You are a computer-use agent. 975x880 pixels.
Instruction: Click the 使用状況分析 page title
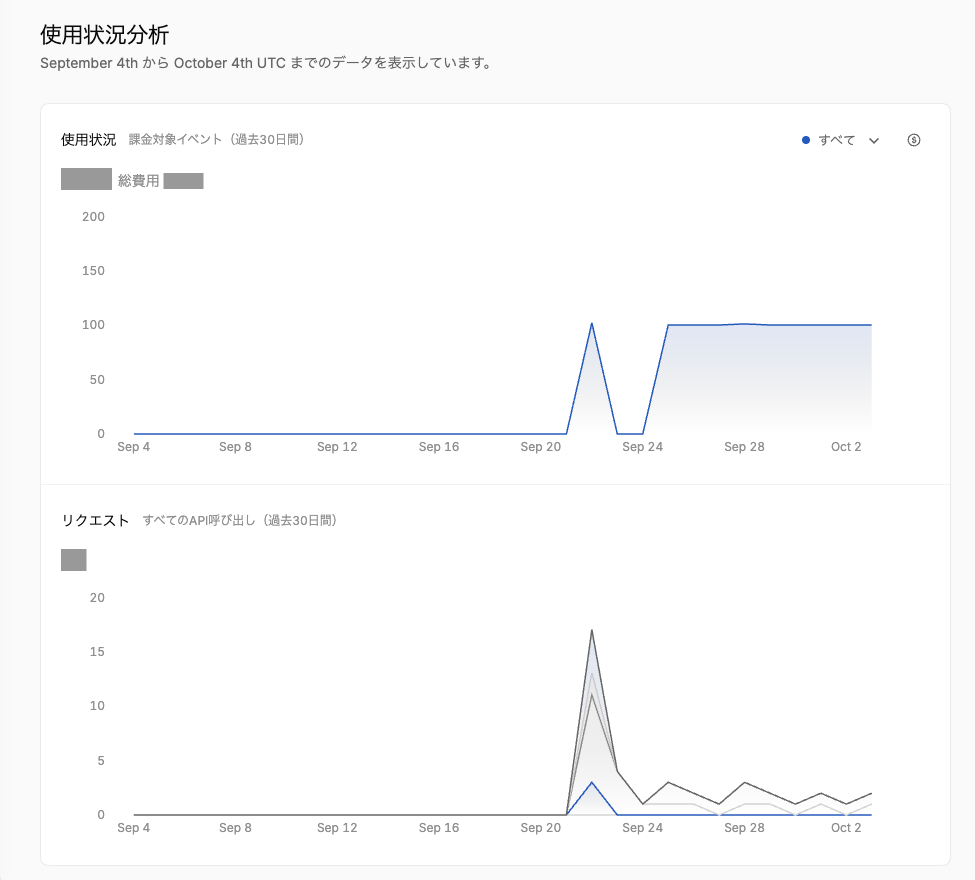pos(104,35)
